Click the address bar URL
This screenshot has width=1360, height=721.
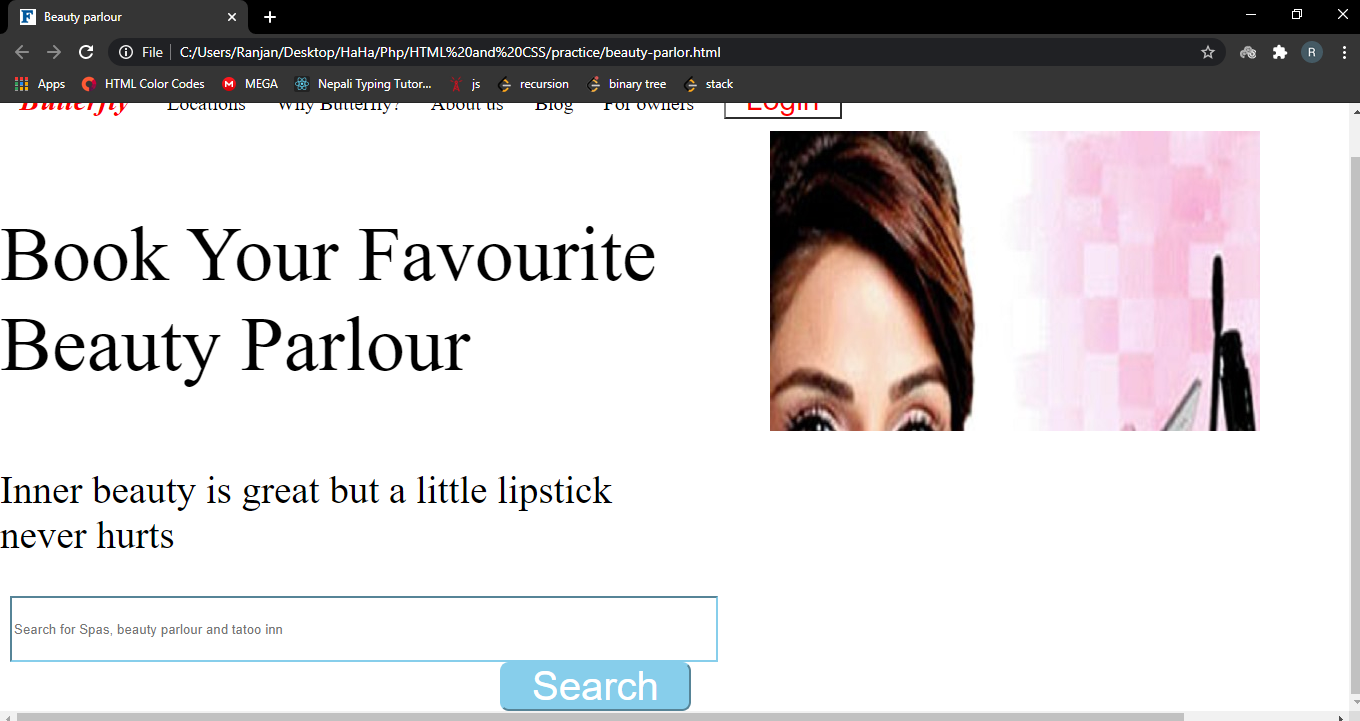click(450, 52)
